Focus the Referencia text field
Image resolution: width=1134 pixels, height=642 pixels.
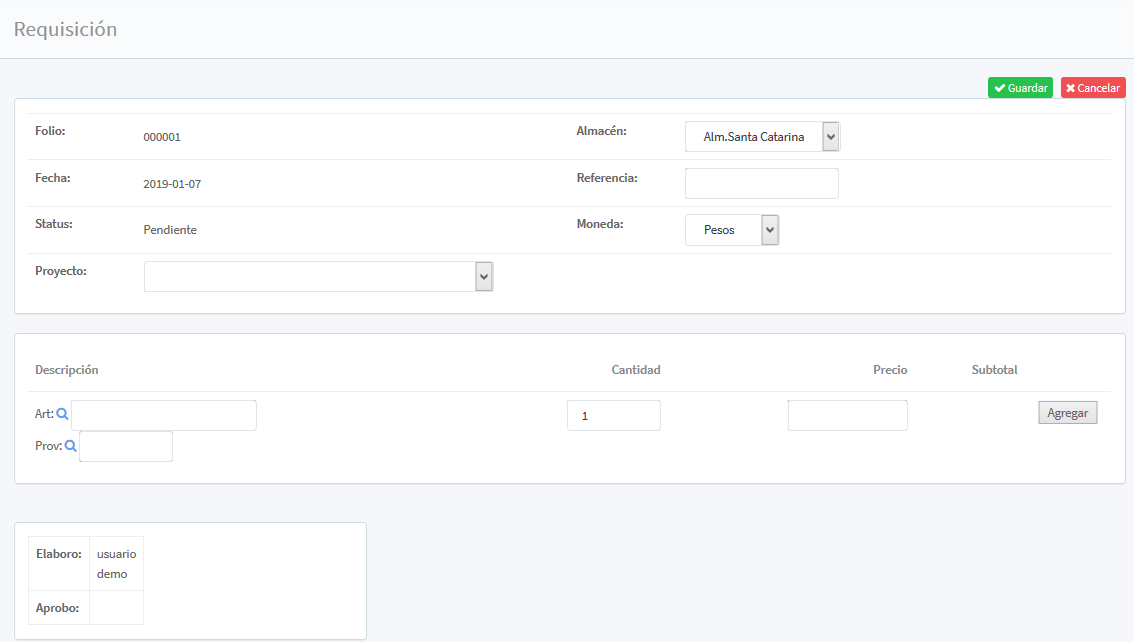[761, 184]
